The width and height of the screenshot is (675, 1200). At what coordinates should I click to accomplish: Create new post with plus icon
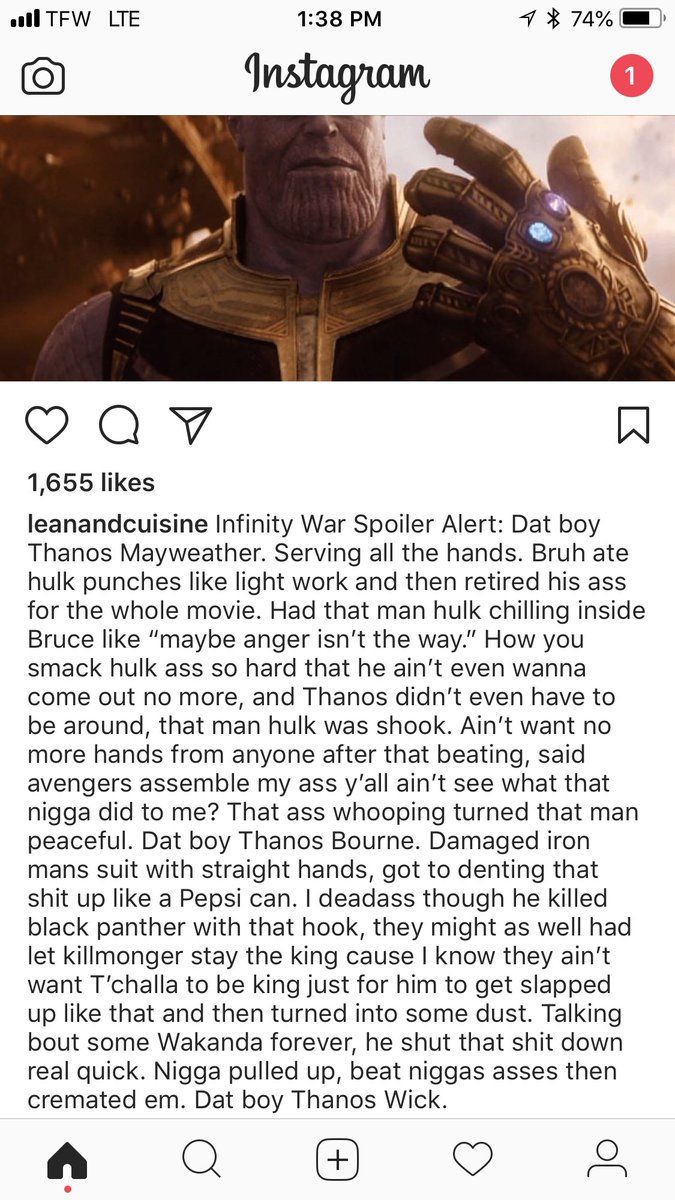point(337,1160)
